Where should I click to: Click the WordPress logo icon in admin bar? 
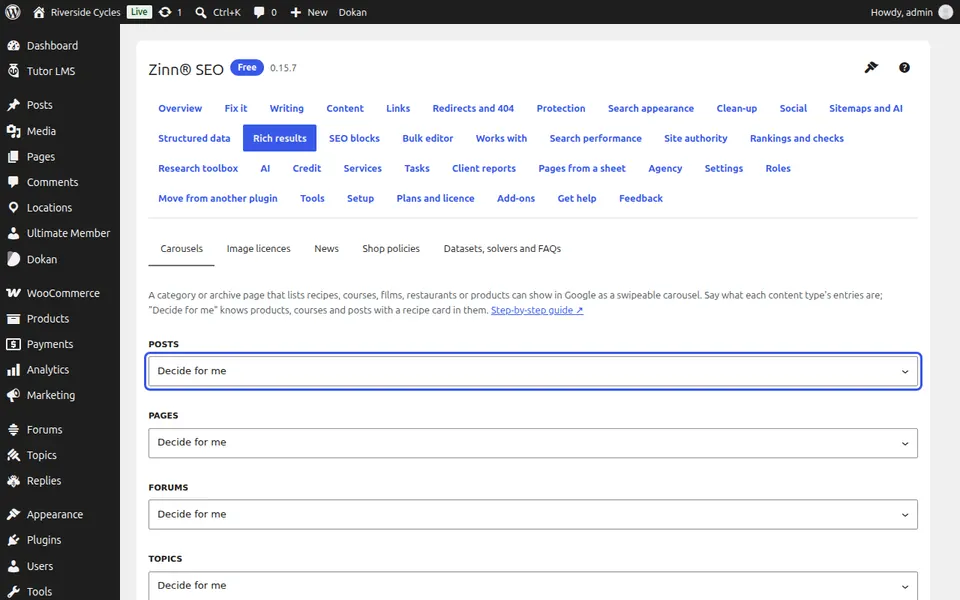pyautogui.click(x=12, y=12)
